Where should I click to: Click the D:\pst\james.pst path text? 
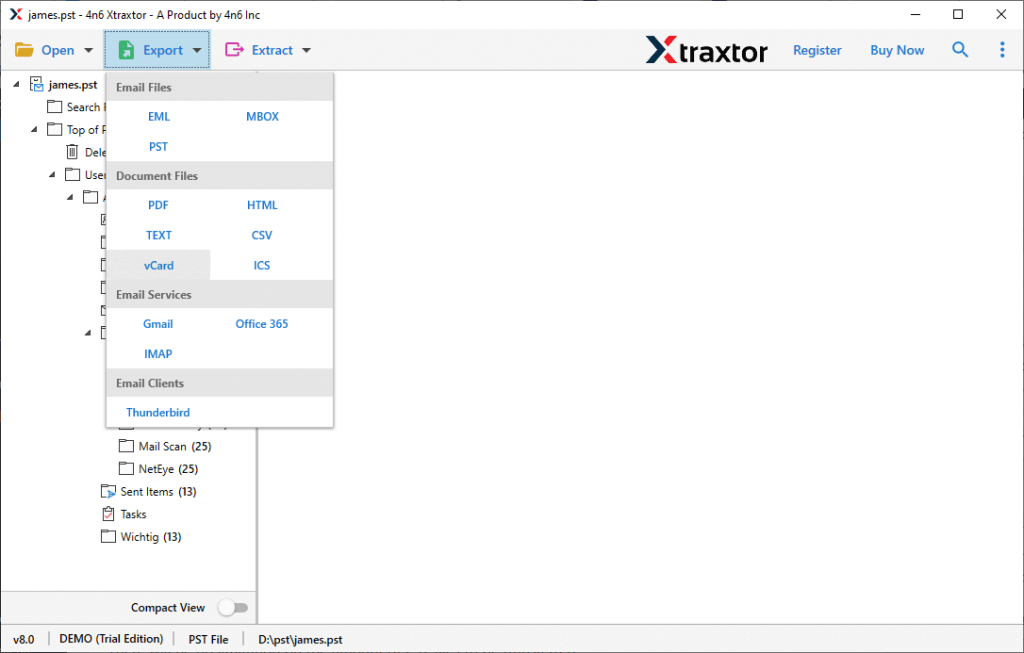[x=300, y=639]
